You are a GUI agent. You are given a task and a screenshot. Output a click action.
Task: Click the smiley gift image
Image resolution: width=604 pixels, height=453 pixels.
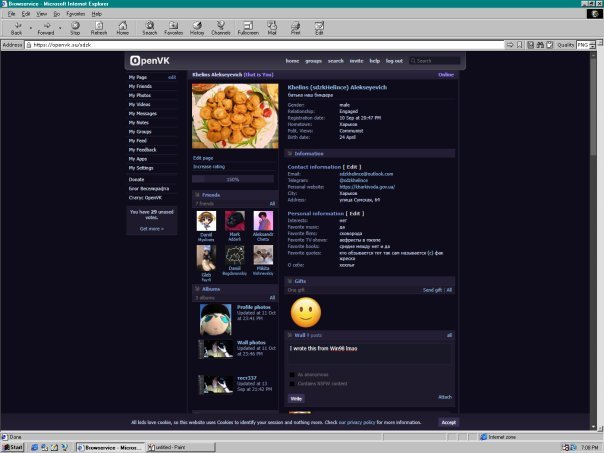click(x=306, y=312)
